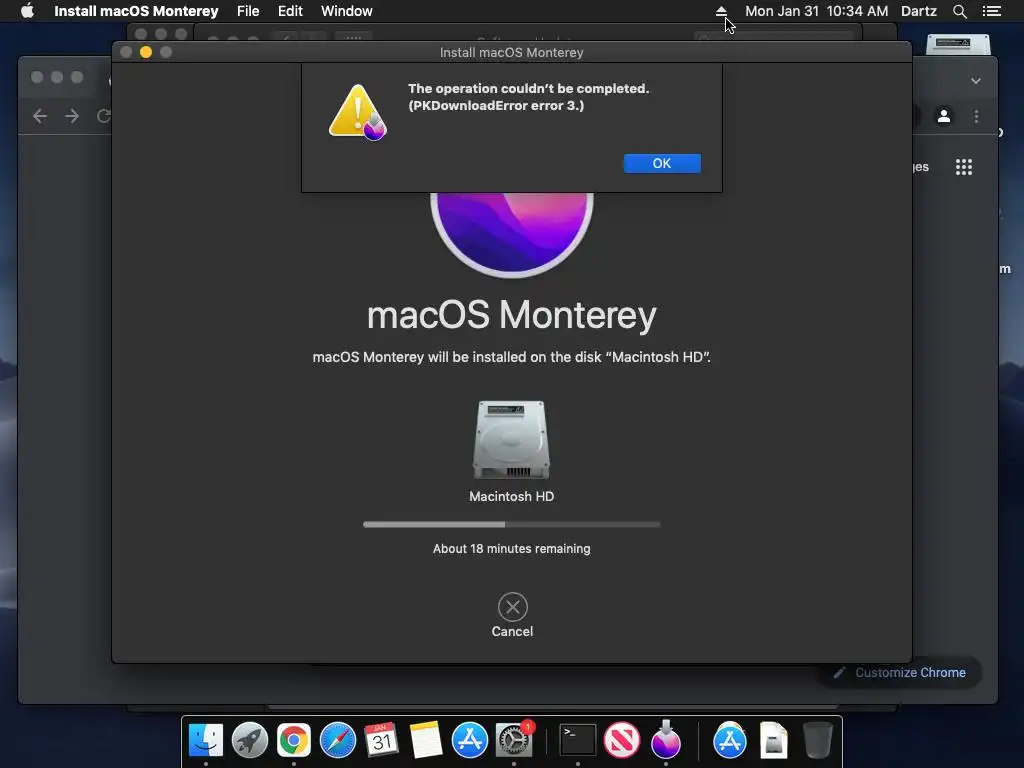The width and height of the screenshot is (1024, 768).
Task: Open Terminal from the Dock
Action: coord(578,741)
